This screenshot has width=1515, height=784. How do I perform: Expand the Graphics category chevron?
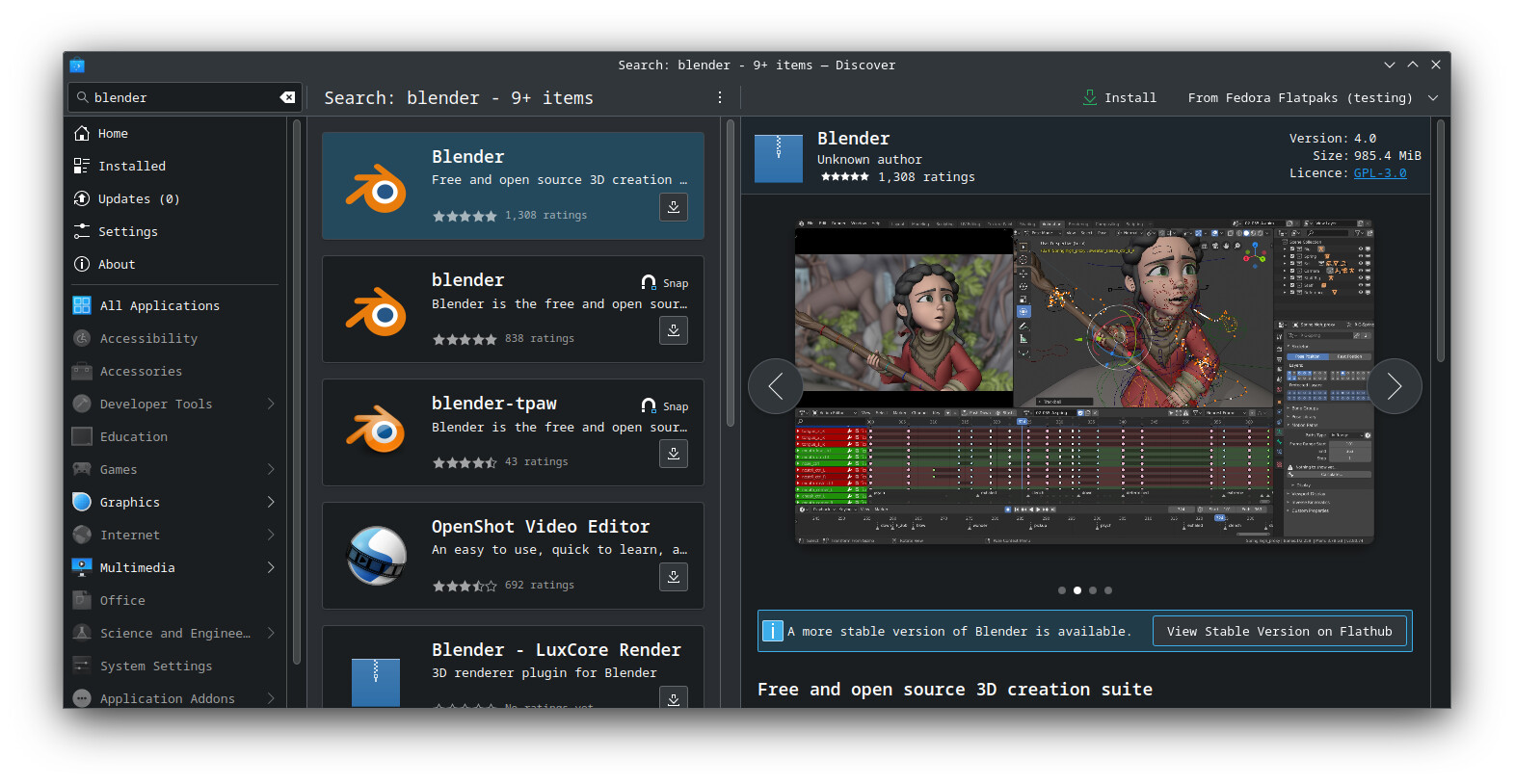pyautogui.click(x=271, y=502)
